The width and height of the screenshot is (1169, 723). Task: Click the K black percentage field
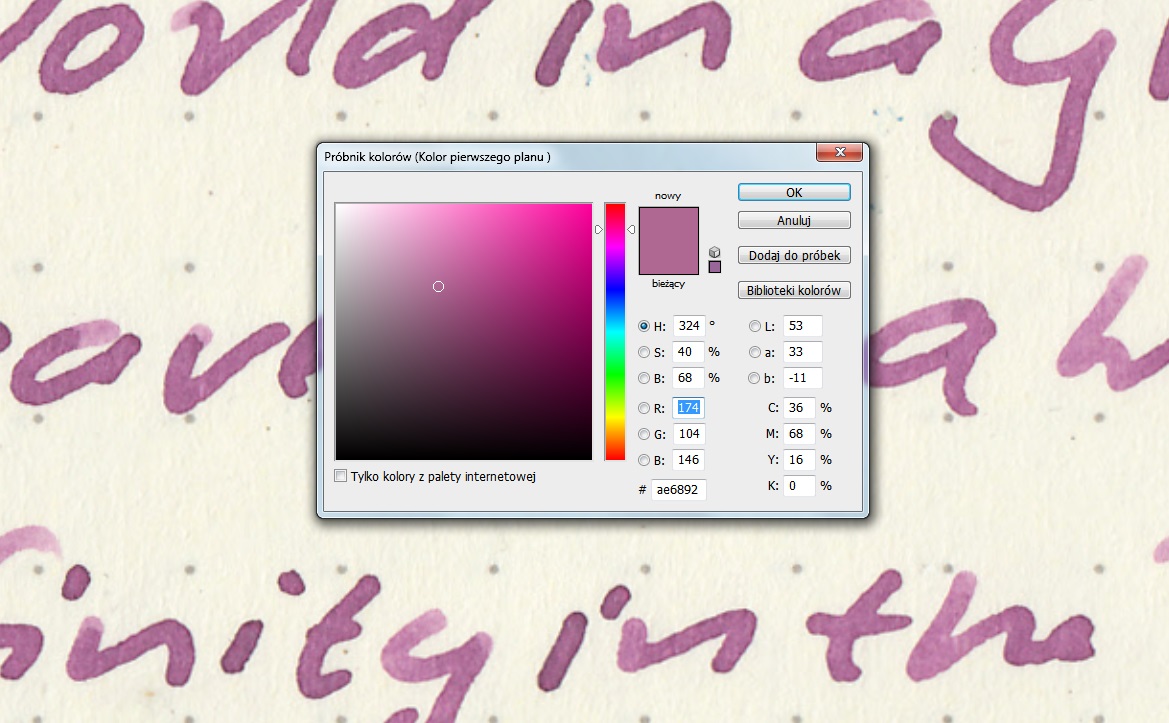coord(799,486)
